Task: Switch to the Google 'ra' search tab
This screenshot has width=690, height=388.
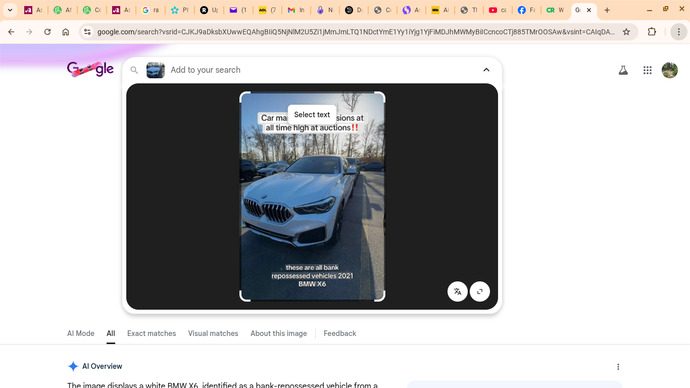Action: tap(150, 10)
